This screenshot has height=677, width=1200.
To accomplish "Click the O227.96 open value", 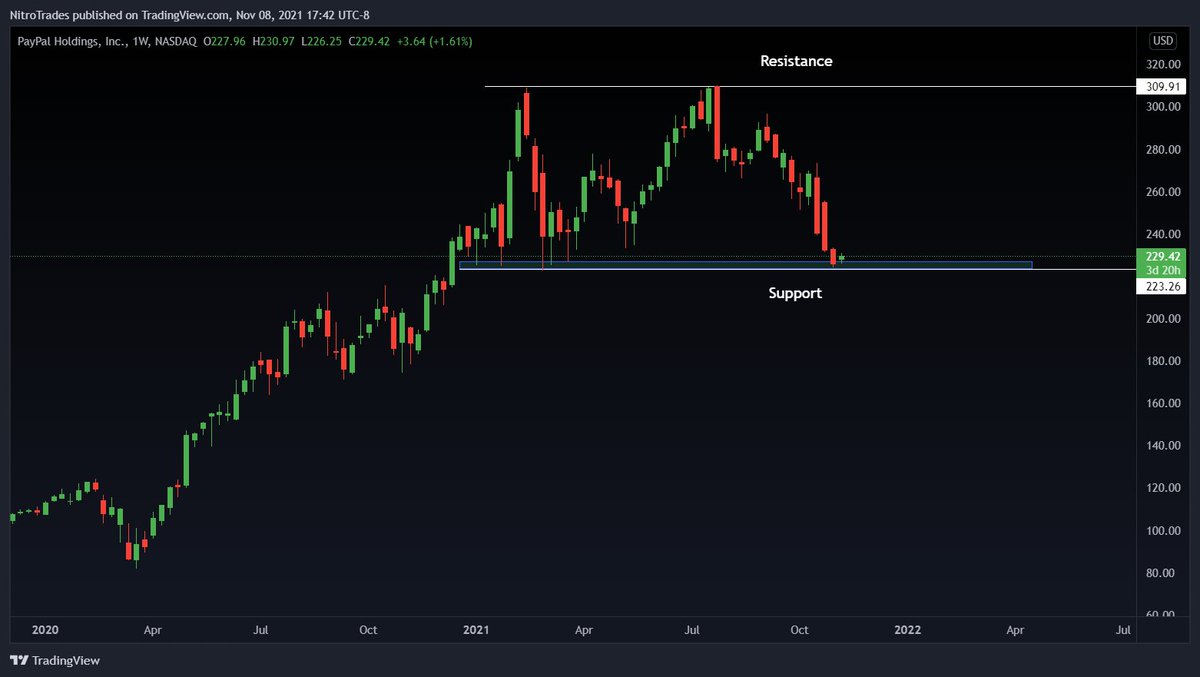I will tap(227, 41).
